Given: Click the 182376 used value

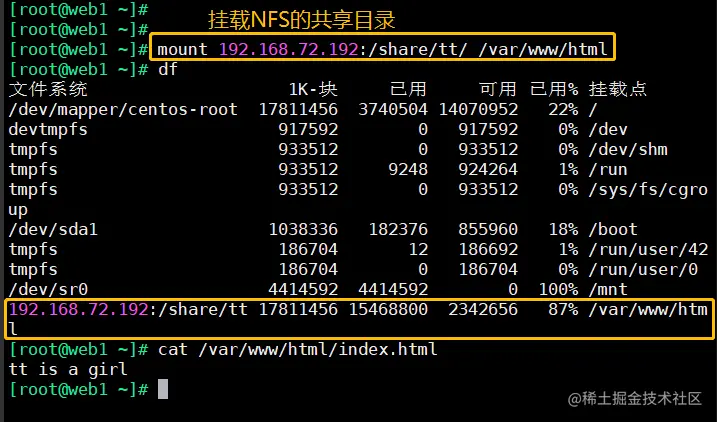Looking at the screenshot, I should click(398, 229).
